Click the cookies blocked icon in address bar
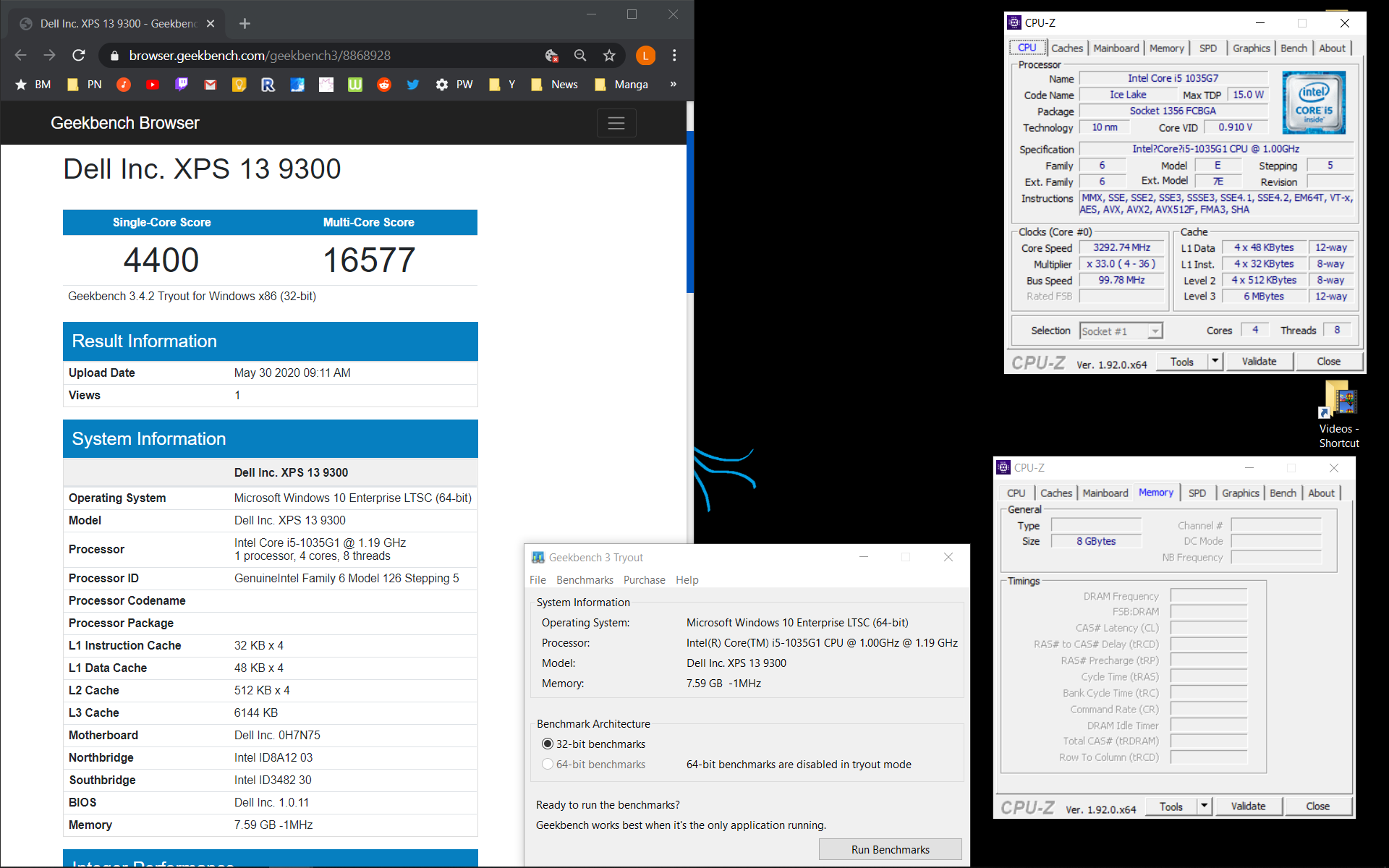 (x=551, y=55)
